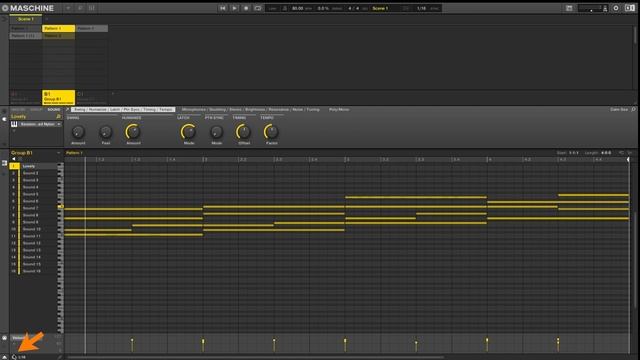640x360 pixels.
Task: Open the Poly/Mono parameter page
Action: point(339,109)
